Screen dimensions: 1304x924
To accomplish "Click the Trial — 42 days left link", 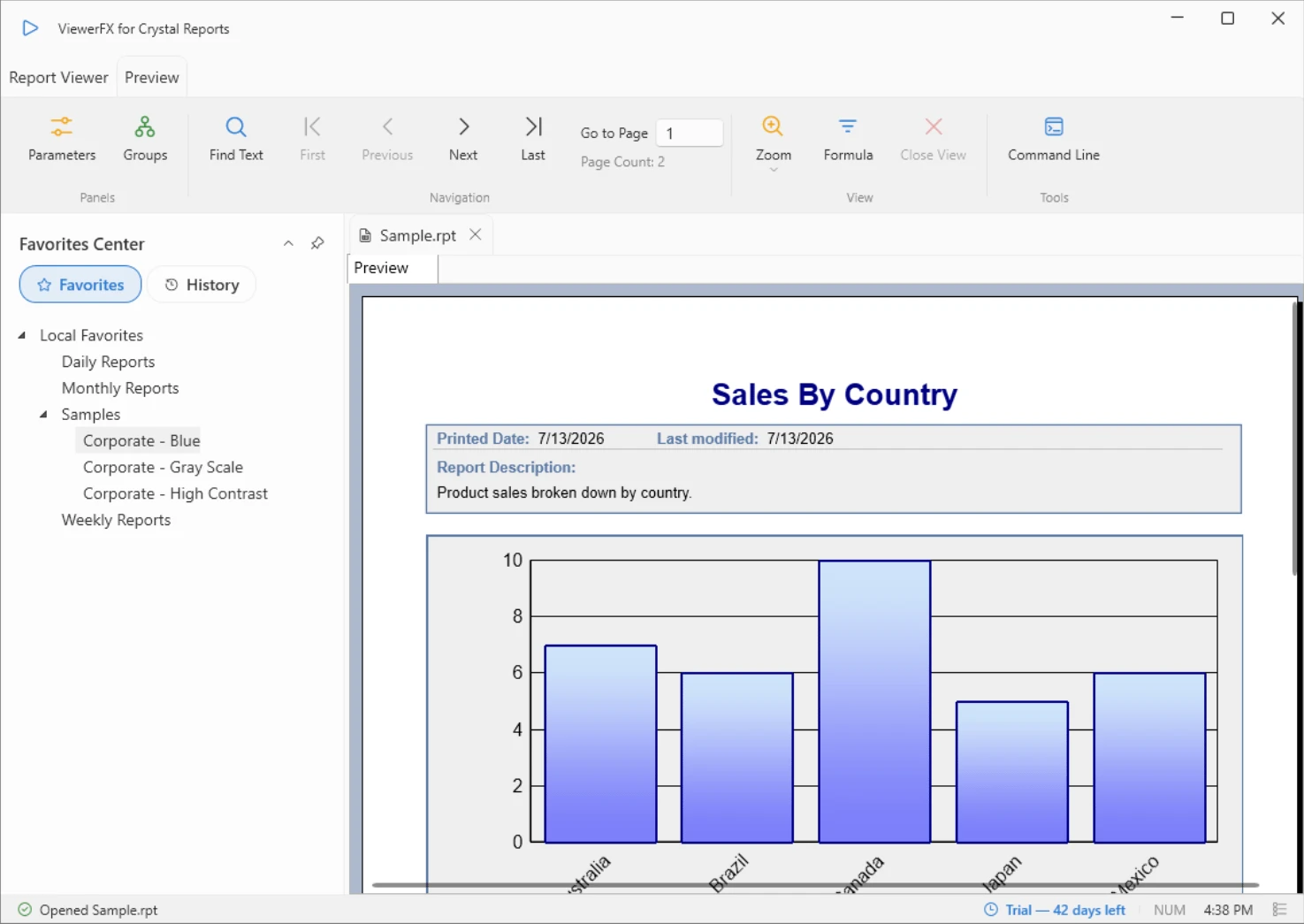I will tap(1065, 910).
